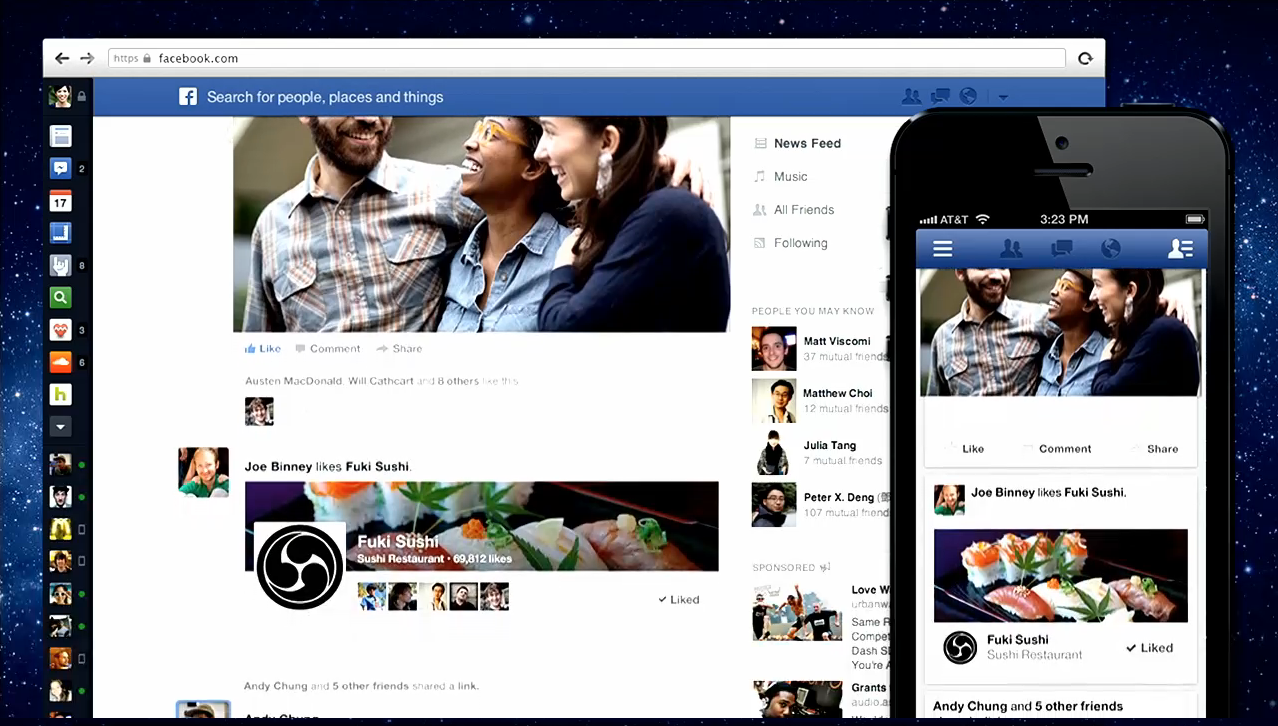Tap the hamburger menu on the phone
The height and width of the screenshot is (726, 1278).
(x=942, y=249)
